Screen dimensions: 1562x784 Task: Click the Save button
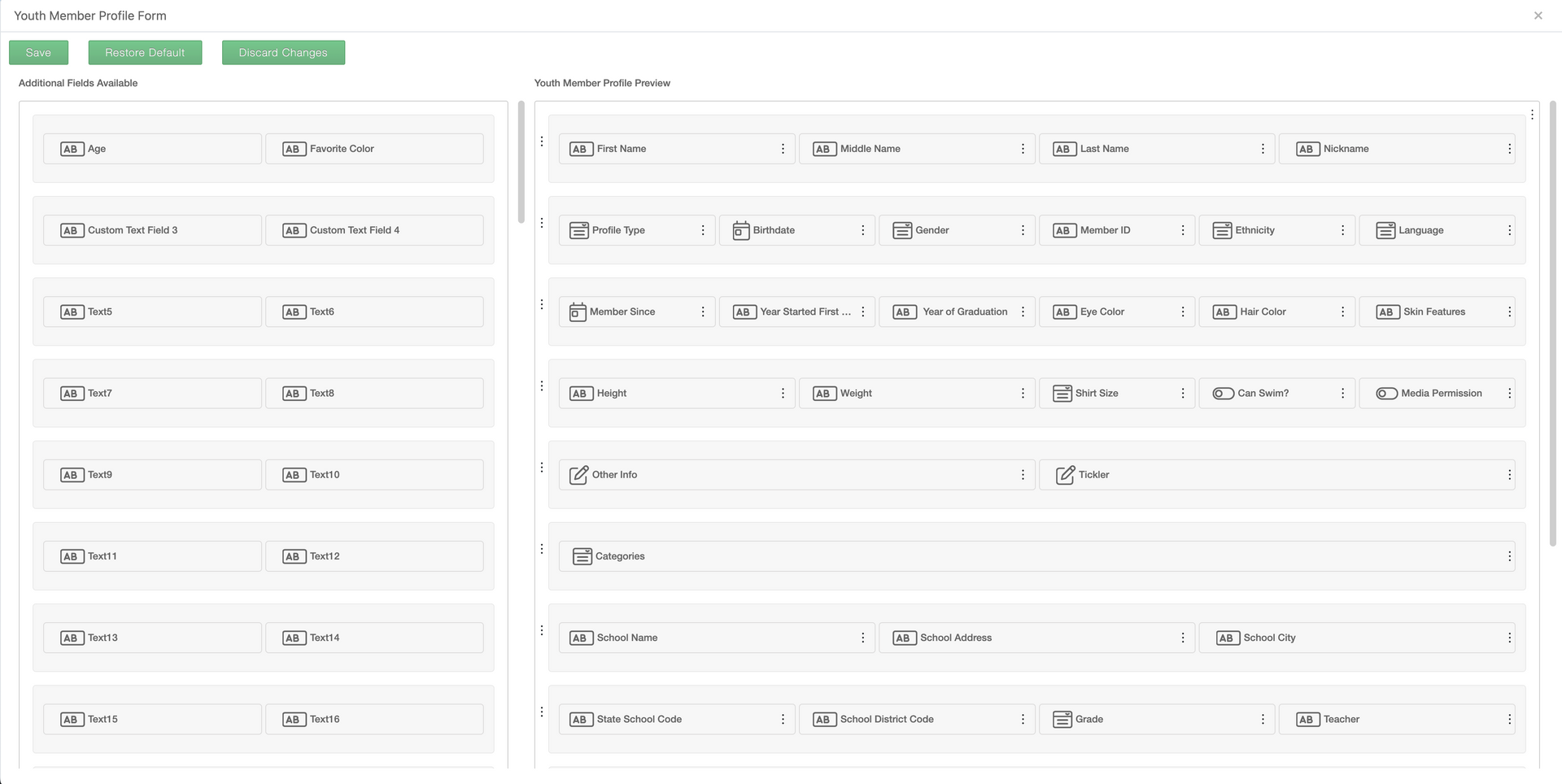38,52
